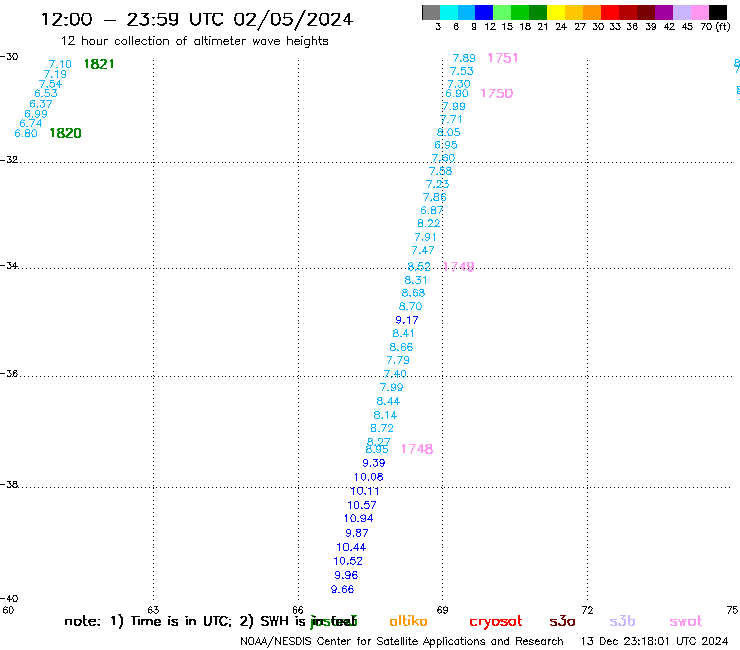
Task: Click the purple swatch in the color scale
Action: point(664,12)
